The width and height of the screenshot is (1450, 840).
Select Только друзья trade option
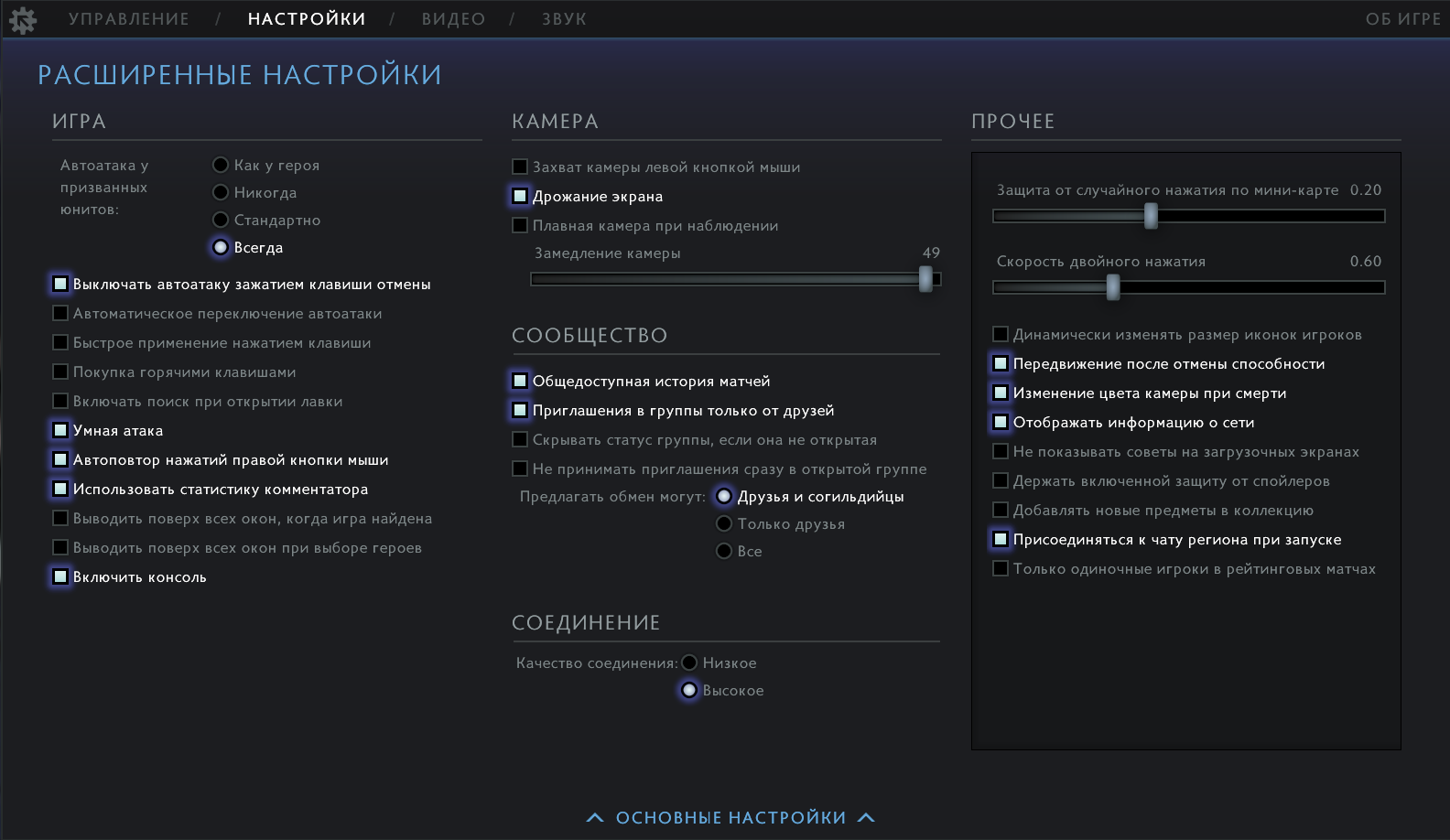[x=724, y=523]
